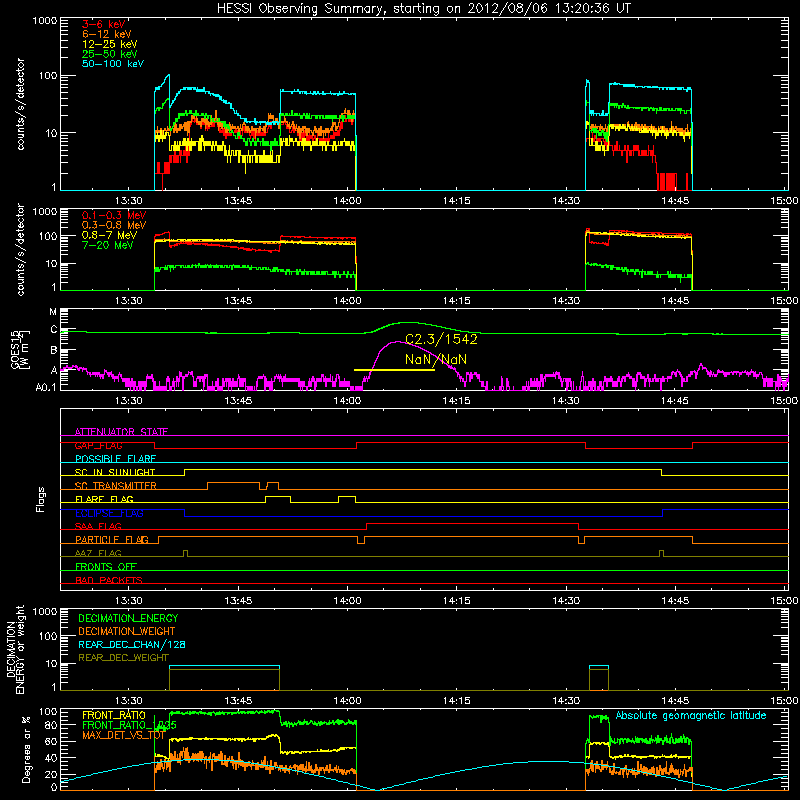800x800 pixels.
Task: Select the 12-25 keV legend label
Action: coord(109,44)
